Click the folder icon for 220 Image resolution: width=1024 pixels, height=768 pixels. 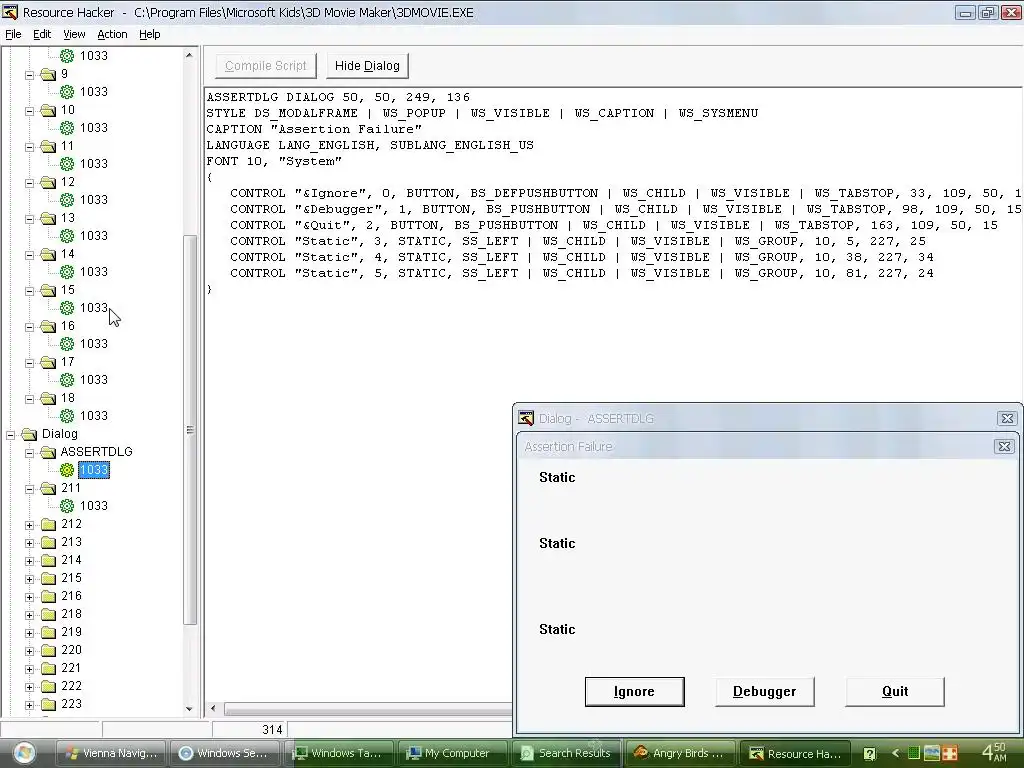pyautogui.click(x=48, y=650)
